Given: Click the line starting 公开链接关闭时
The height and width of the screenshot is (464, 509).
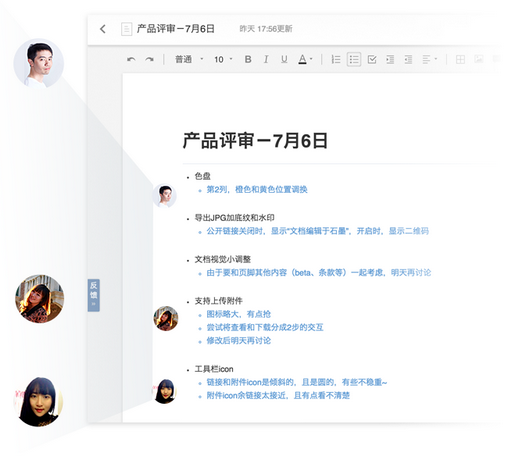Looking at the screenshot, I should [x=318, y=231].
